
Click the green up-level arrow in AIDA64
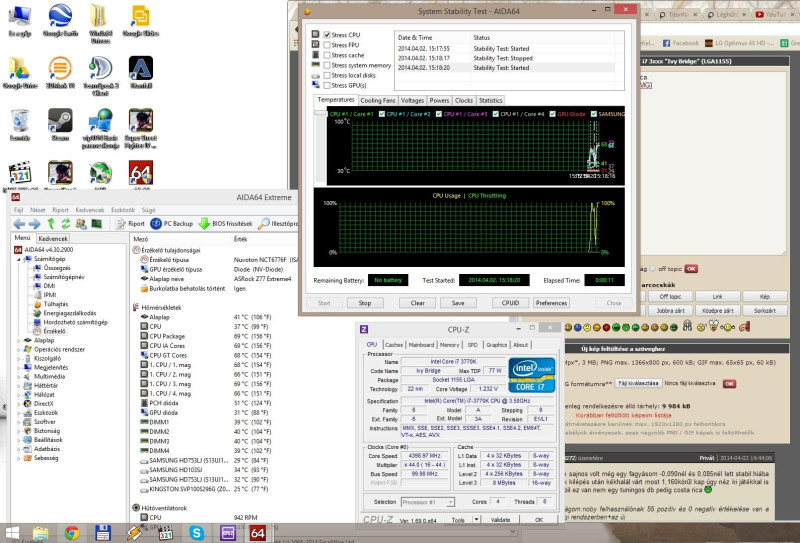click(51, 224)
